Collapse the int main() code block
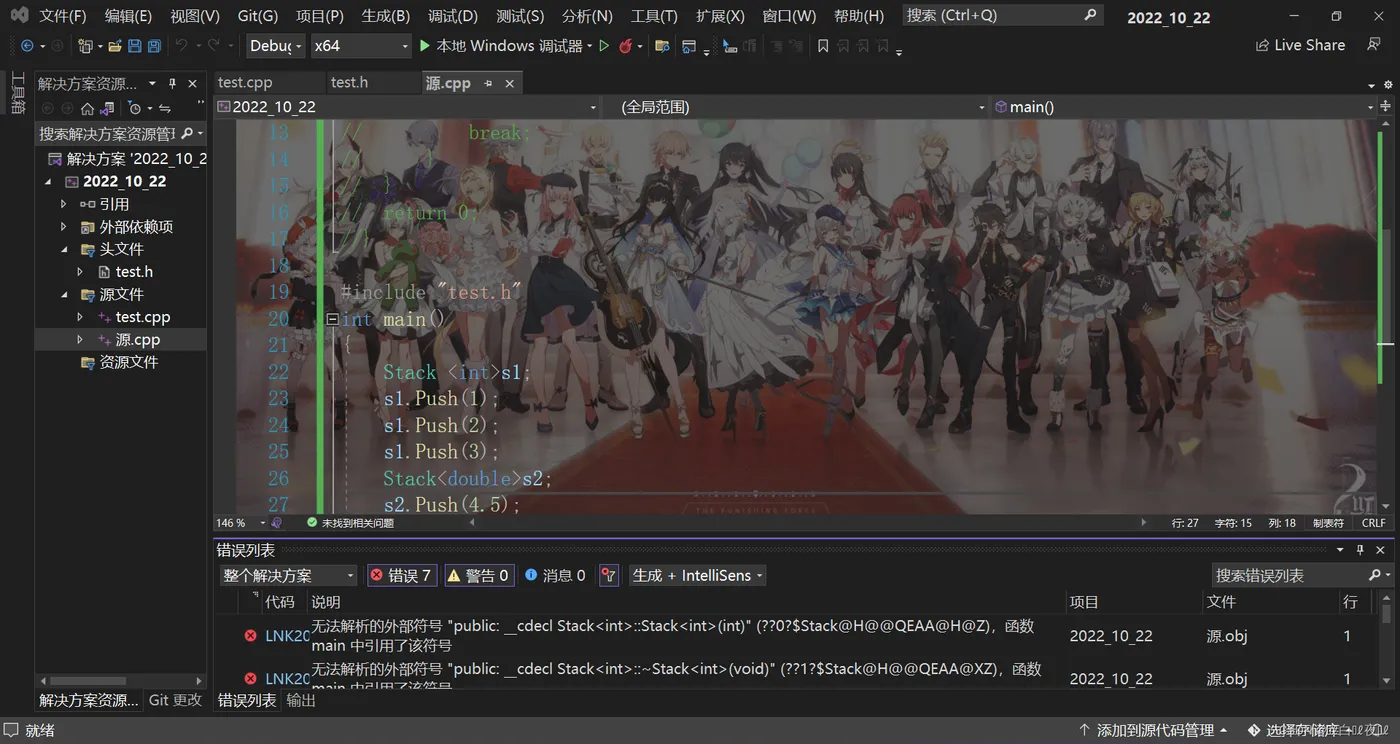Screen dimensions: 1400x744 pyautogui.click(x=332, y=319)
